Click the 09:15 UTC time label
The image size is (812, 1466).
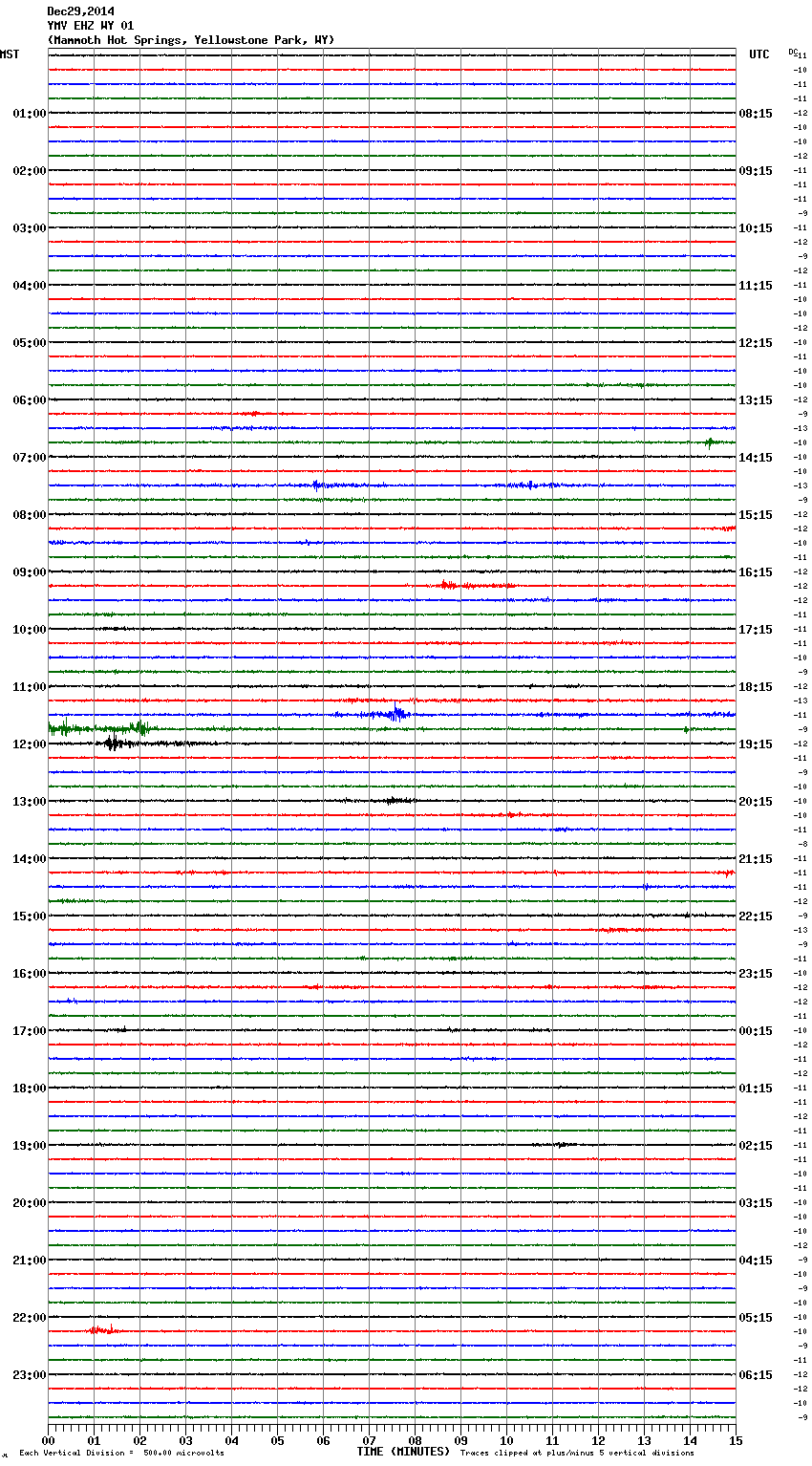click(756, 171)
